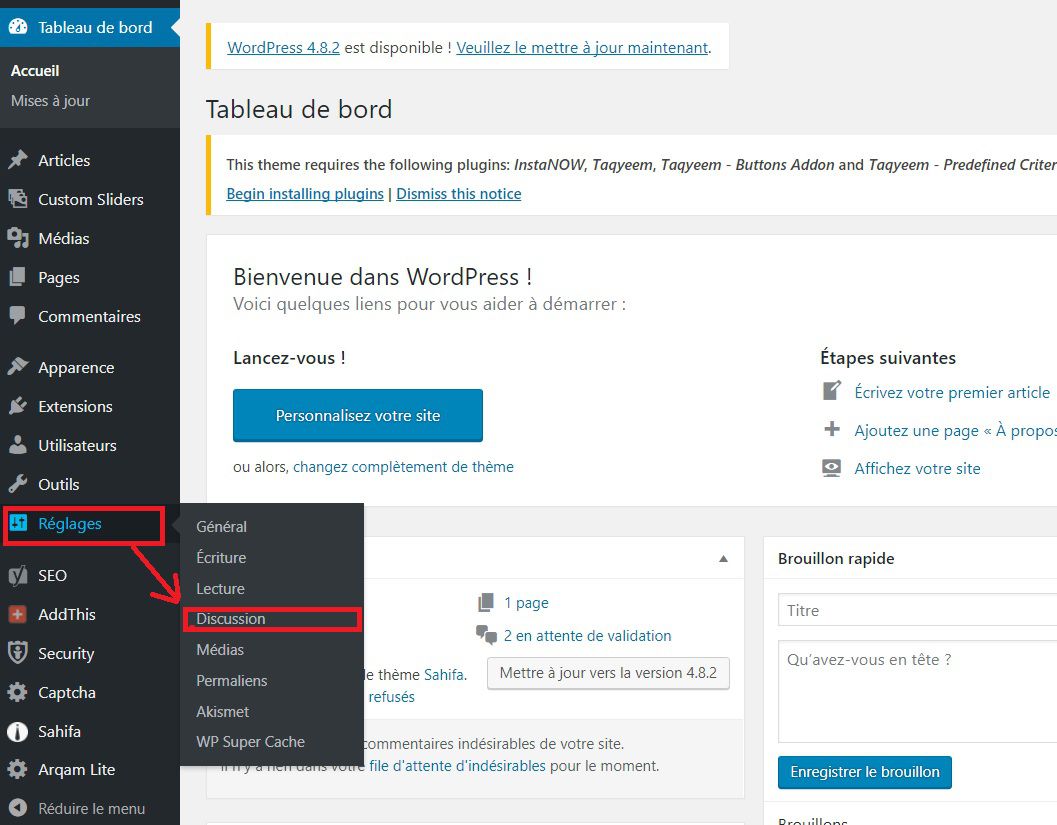1057x825 pixels.
Task: Click the Tableau de bord page heading
Action: click(299, 109)
